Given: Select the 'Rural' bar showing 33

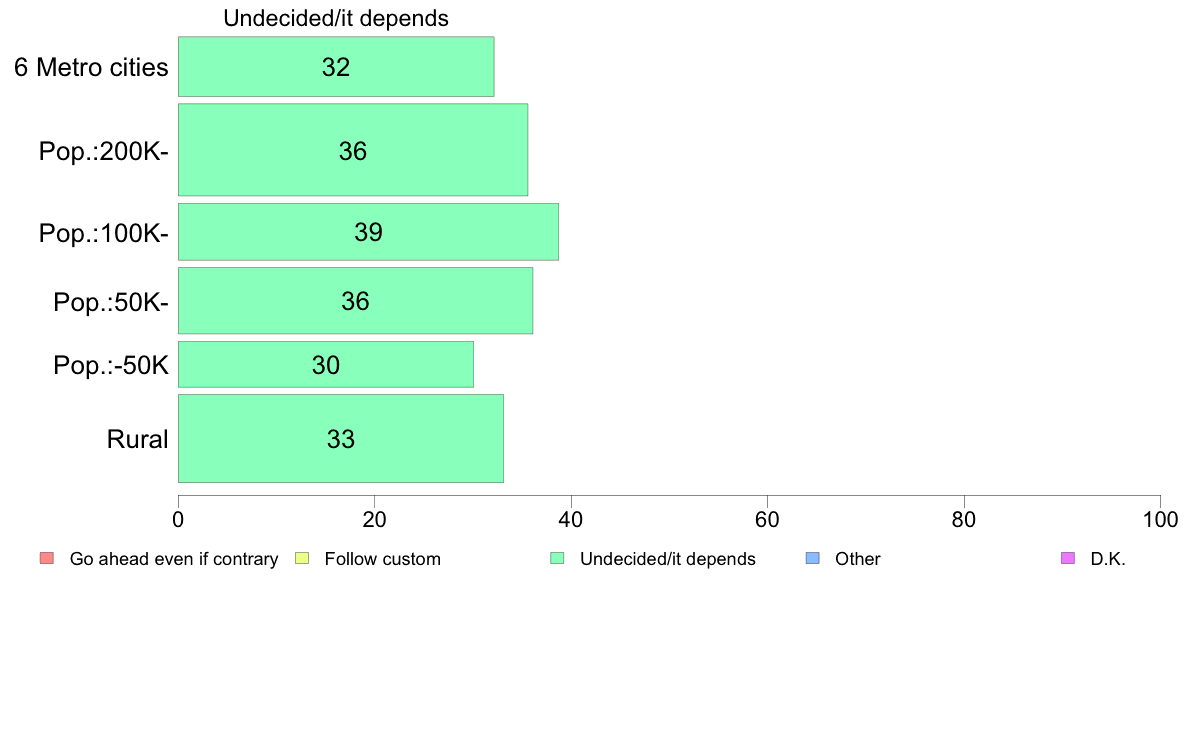Looking at the screenshot, I should tap(341, 438).
